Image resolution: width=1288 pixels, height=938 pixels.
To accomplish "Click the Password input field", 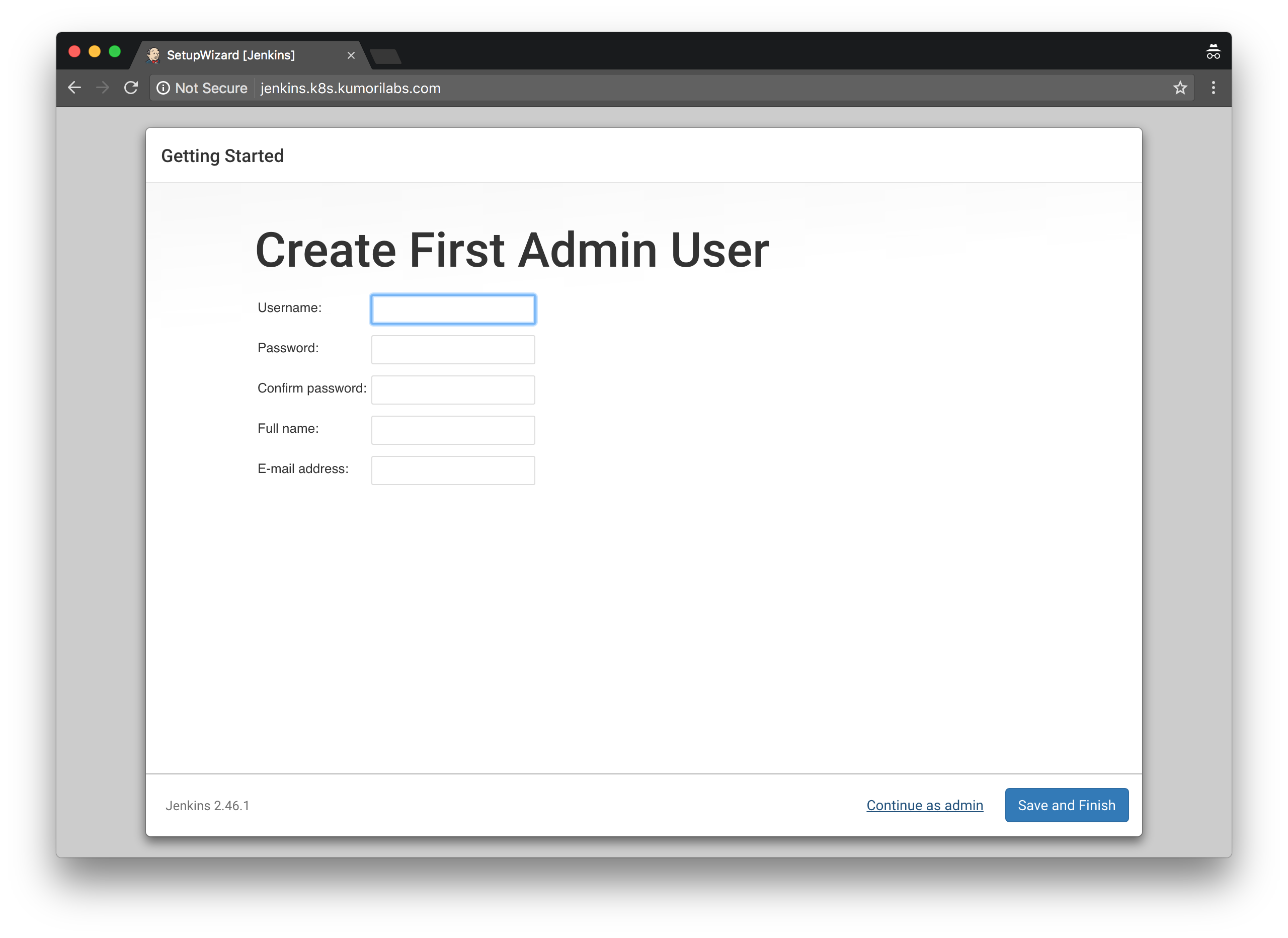I will pyautogui.click(x=452, y=348).
